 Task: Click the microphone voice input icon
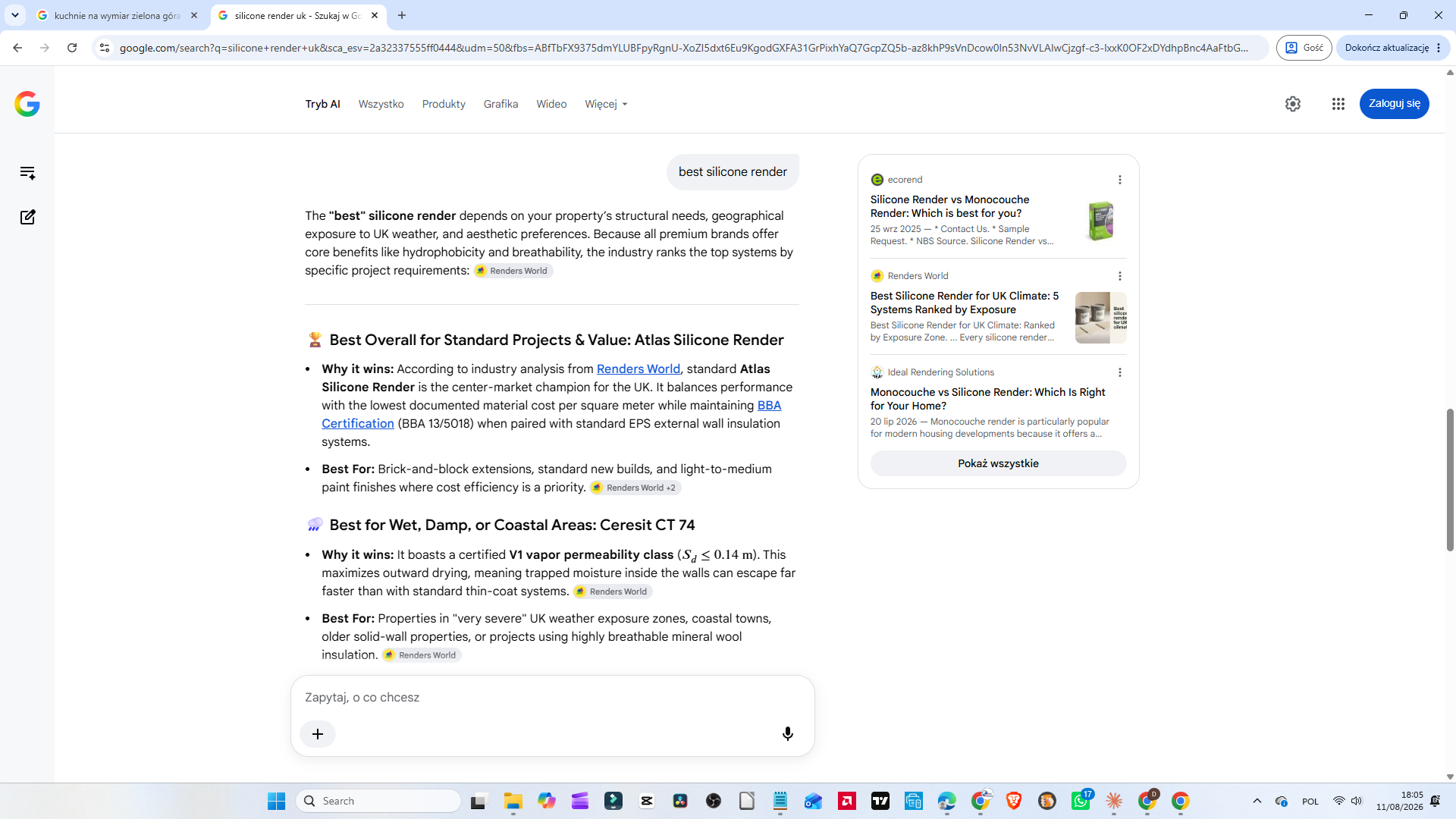[x=788, y=733]
